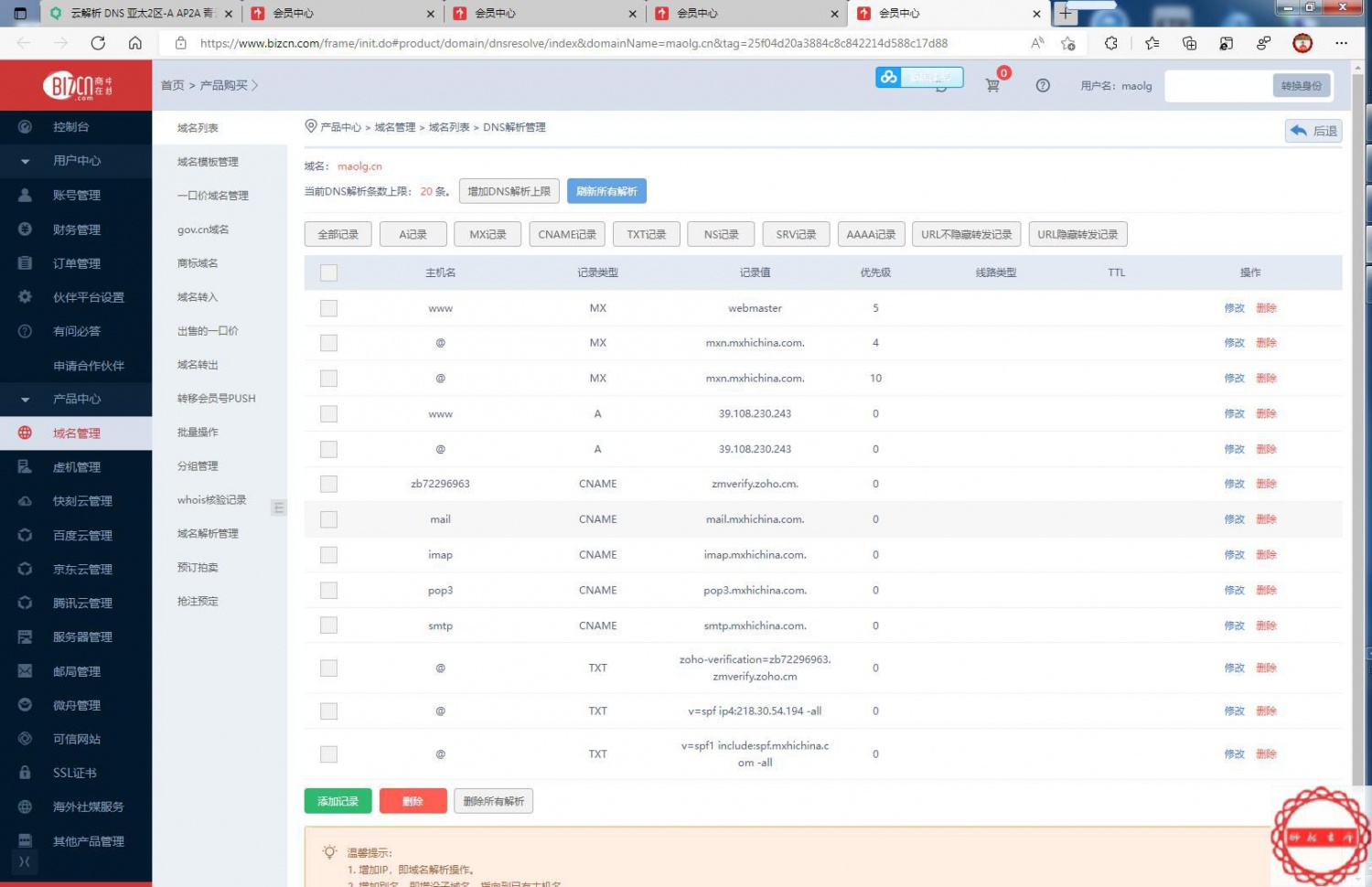This screenshot has height=887, width=1372.
Task: Click the BIZCN logo
Action: click(x=77, y=86)
